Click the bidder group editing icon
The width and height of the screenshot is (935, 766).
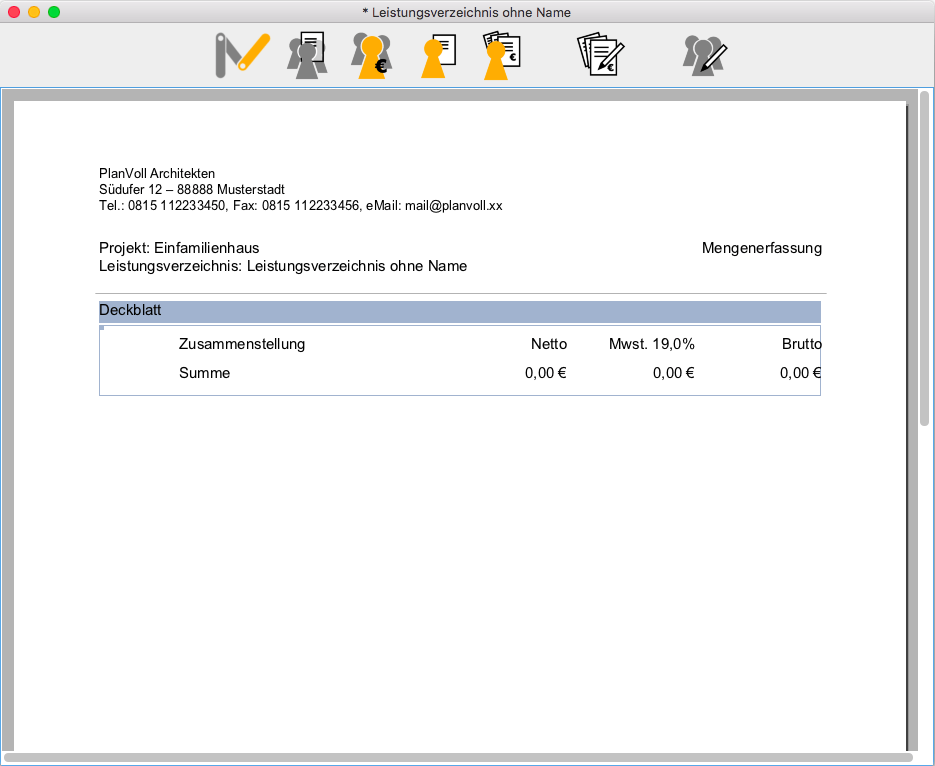[x=704, y=55]
